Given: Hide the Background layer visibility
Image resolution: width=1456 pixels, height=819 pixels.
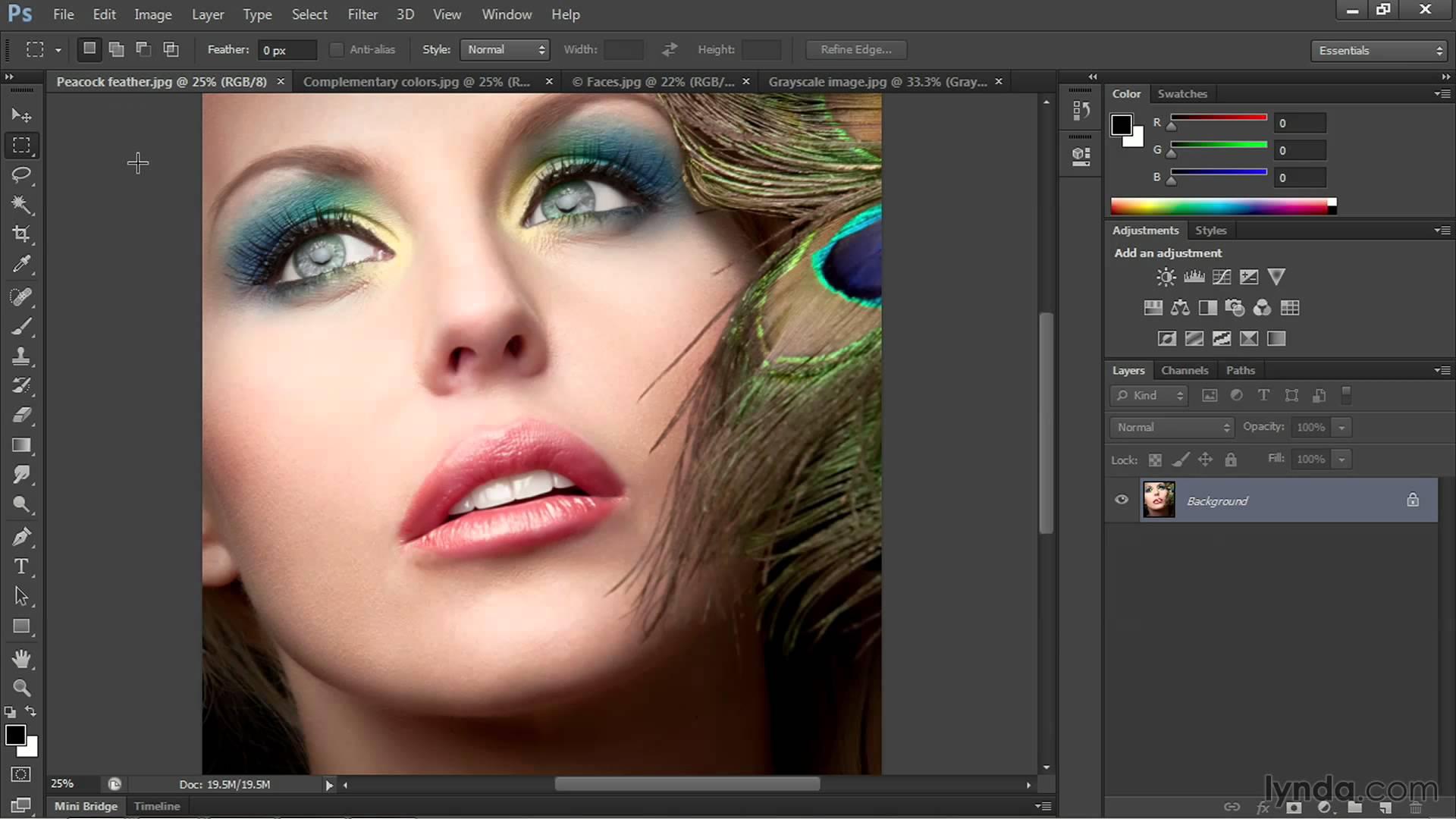Looking at the screenshot, I should pos(1122,500).
